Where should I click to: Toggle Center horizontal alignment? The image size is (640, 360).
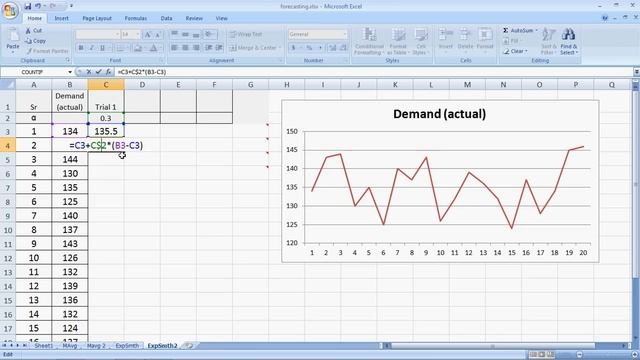(185, 48)
